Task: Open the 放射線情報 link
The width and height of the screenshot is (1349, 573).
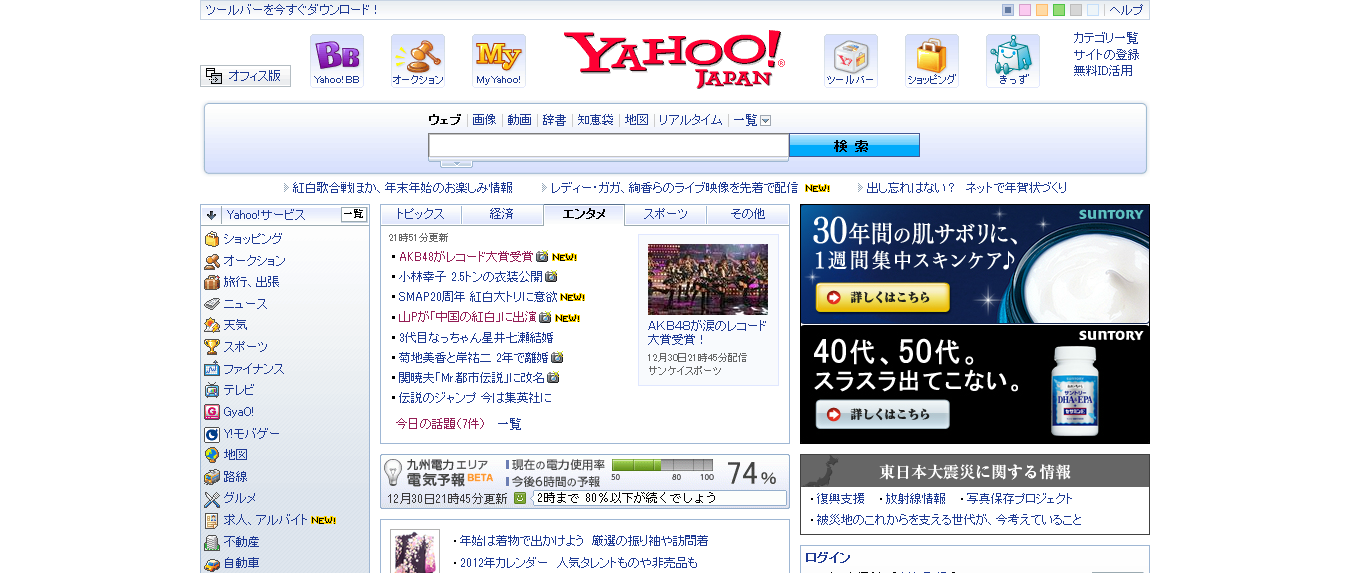Action: [x=913, y=498]
